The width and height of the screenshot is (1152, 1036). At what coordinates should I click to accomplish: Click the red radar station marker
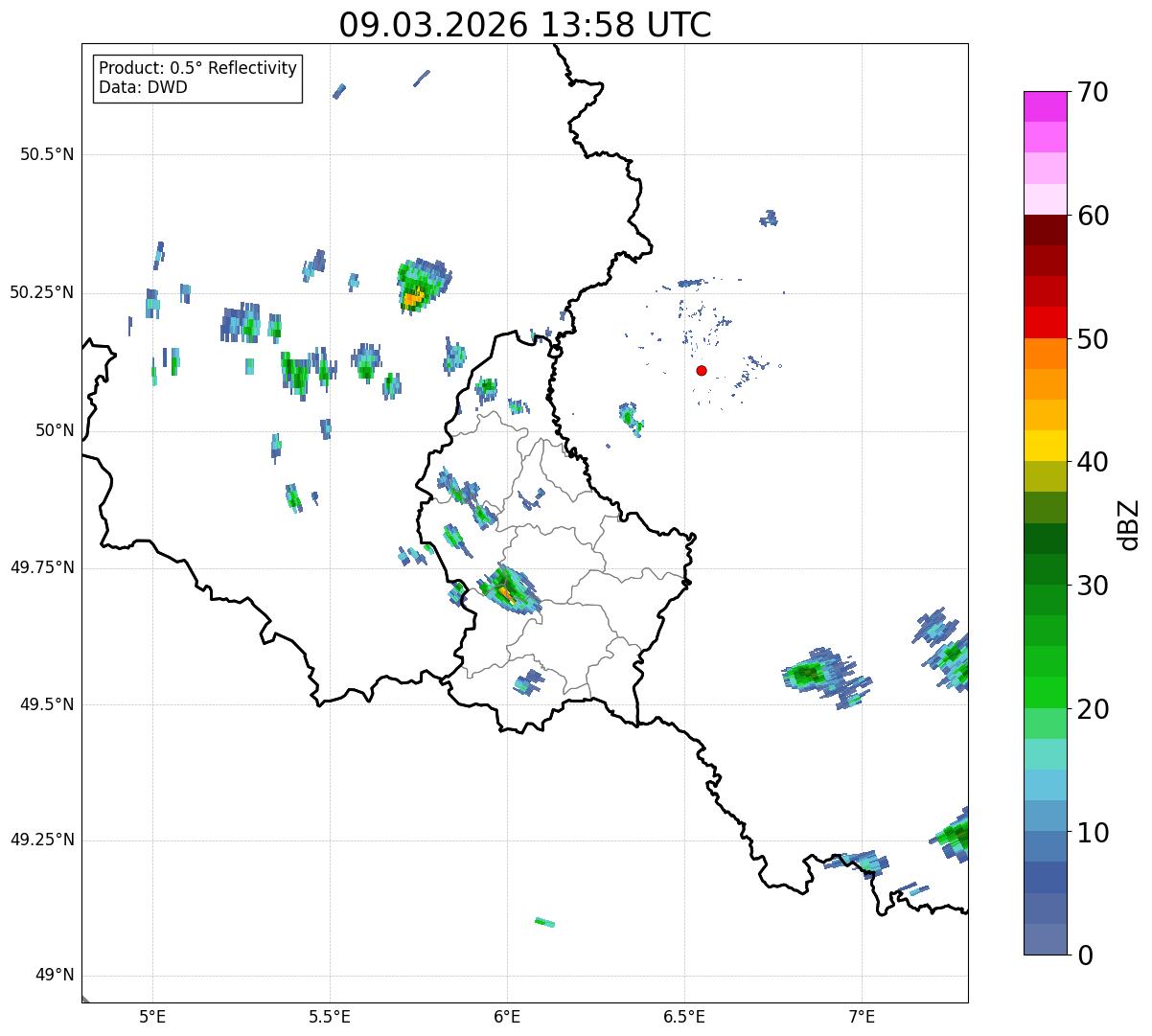[702, 370]
